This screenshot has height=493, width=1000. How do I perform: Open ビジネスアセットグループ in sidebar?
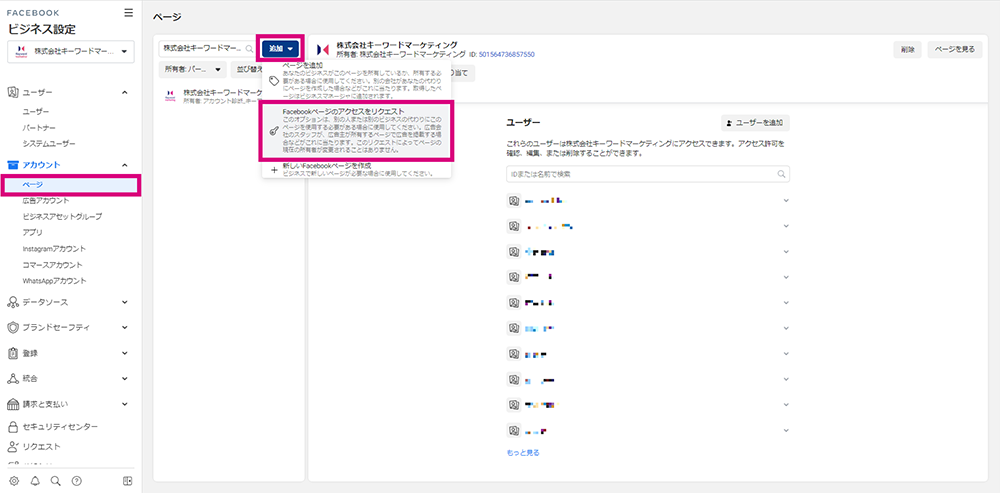pos(62,217)
